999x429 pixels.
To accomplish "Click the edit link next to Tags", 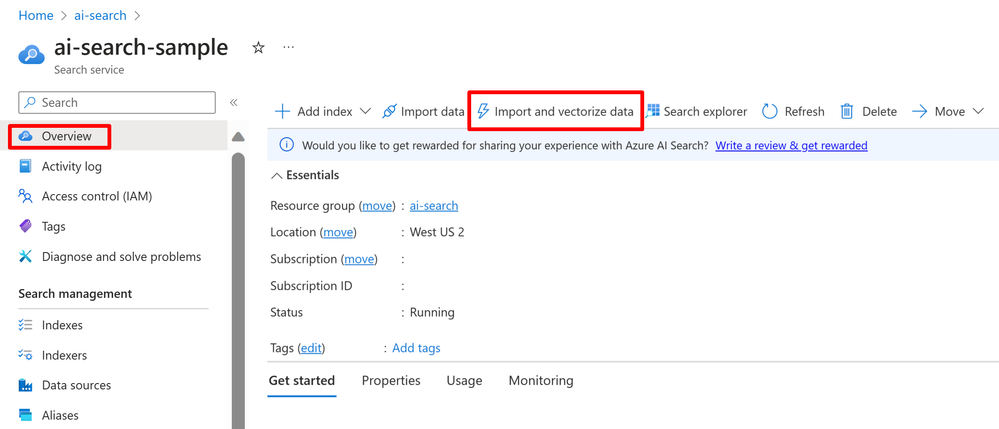I will coord(311,348).
